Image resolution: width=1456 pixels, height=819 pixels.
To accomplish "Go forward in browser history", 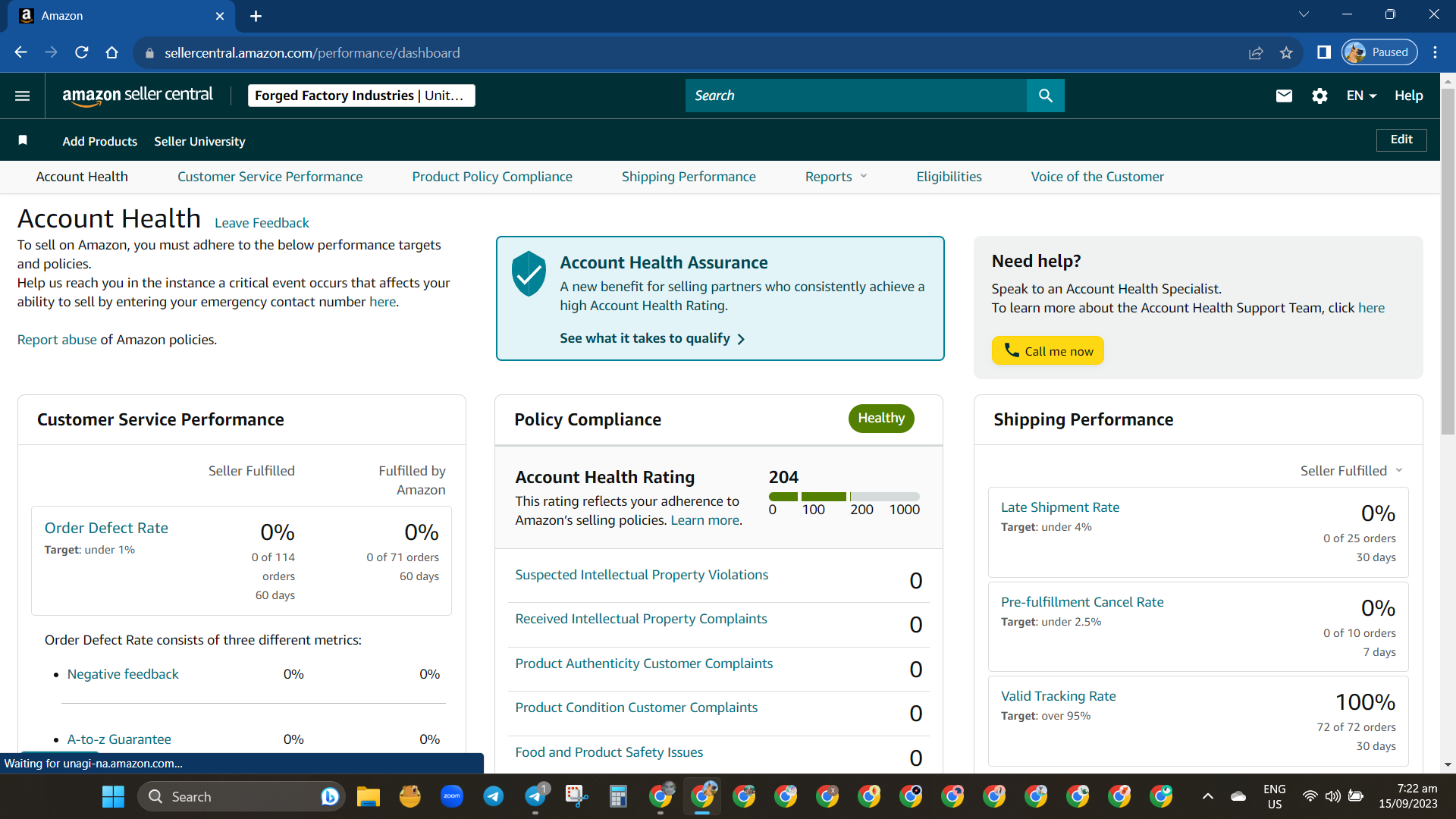I will 51,52.
